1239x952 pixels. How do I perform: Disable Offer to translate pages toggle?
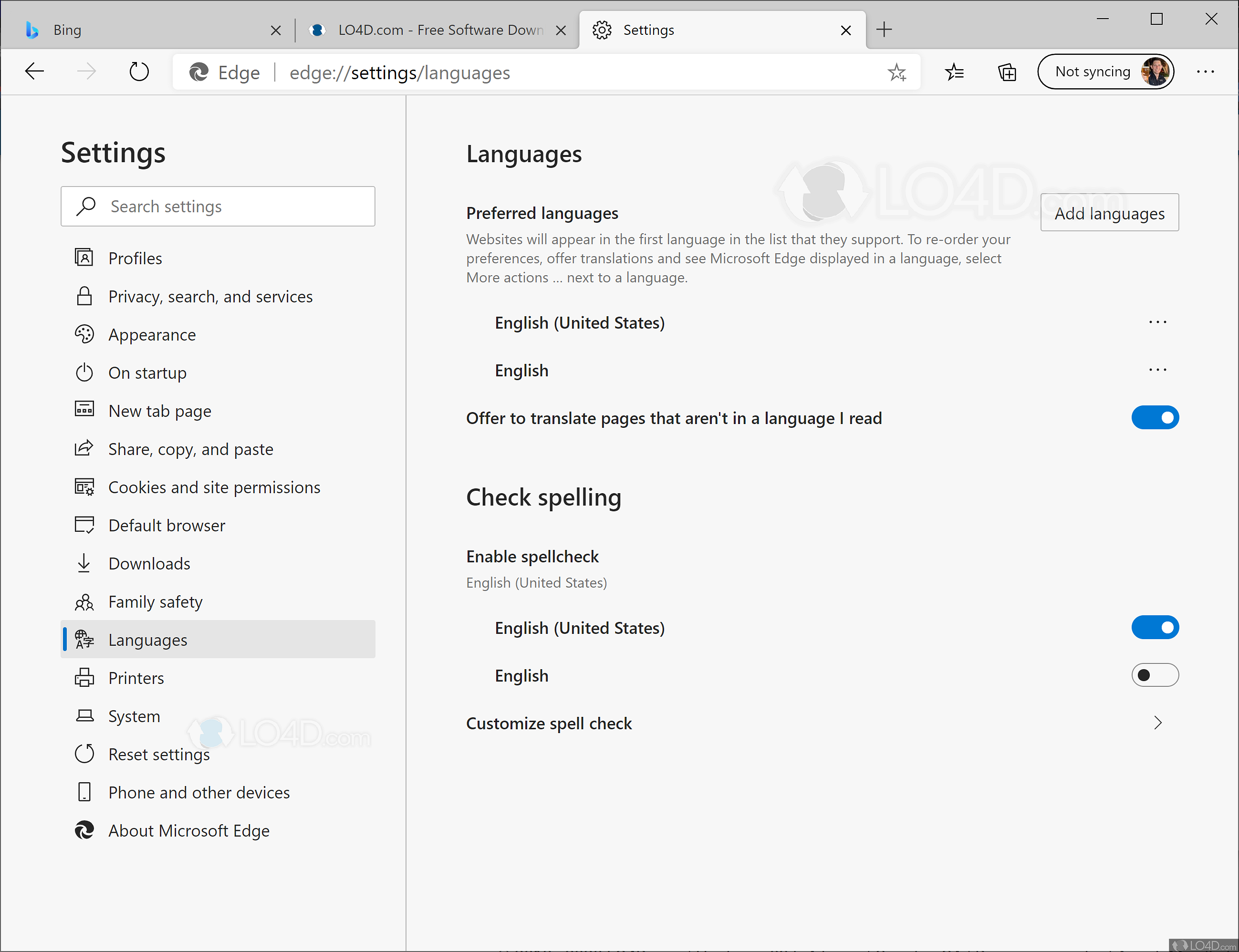click(1155, 418)
